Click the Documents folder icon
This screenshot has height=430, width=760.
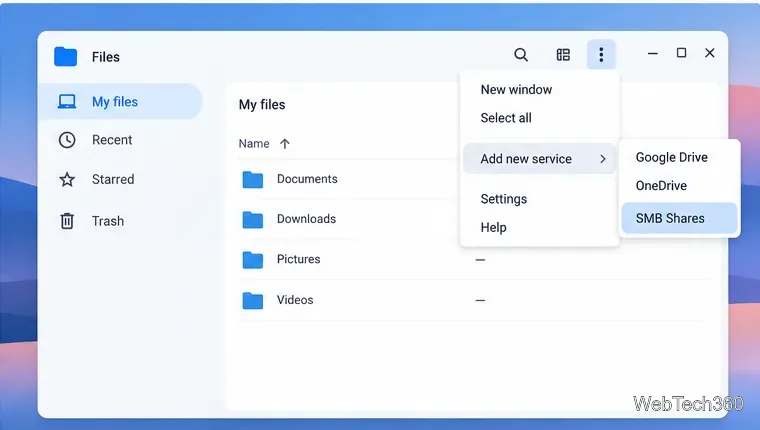click(x=253, y=179)
